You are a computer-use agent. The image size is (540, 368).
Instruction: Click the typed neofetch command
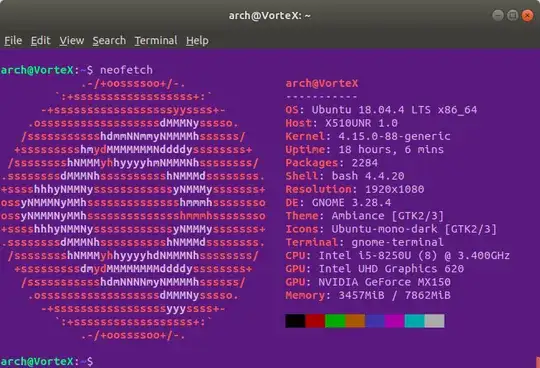coord(126,70)
